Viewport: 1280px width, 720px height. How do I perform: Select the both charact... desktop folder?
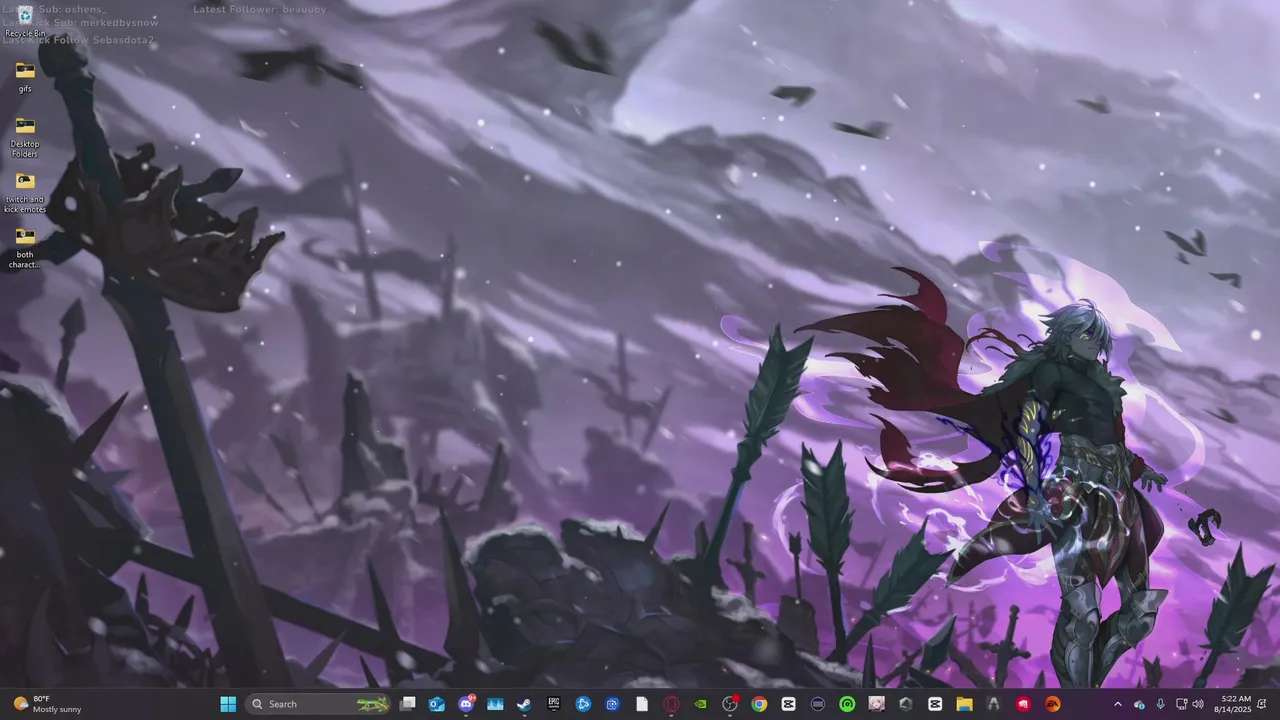(25, 248)
